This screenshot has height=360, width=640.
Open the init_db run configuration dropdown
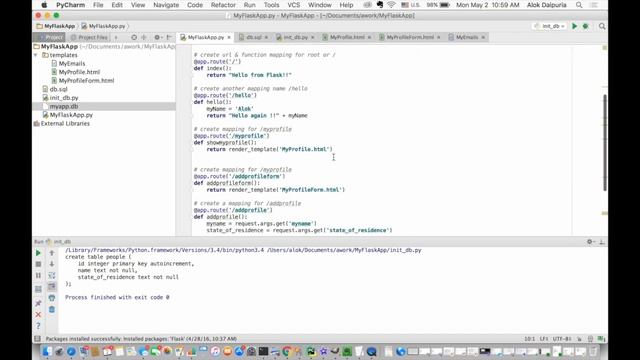click(x=550, y=26)
